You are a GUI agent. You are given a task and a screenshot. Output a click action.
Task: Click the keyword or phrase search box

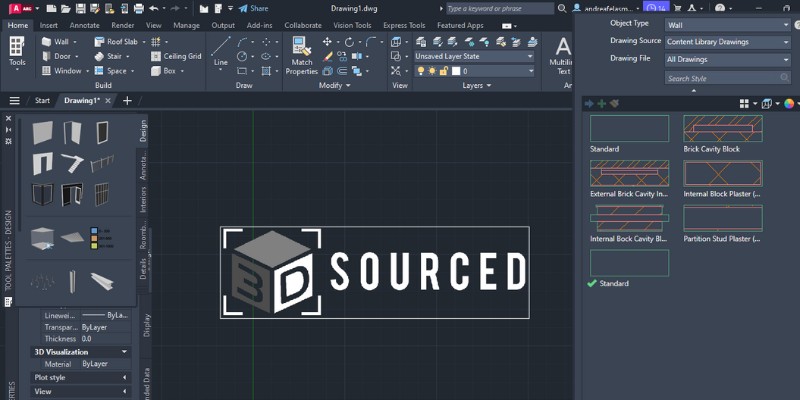point(500,8)
